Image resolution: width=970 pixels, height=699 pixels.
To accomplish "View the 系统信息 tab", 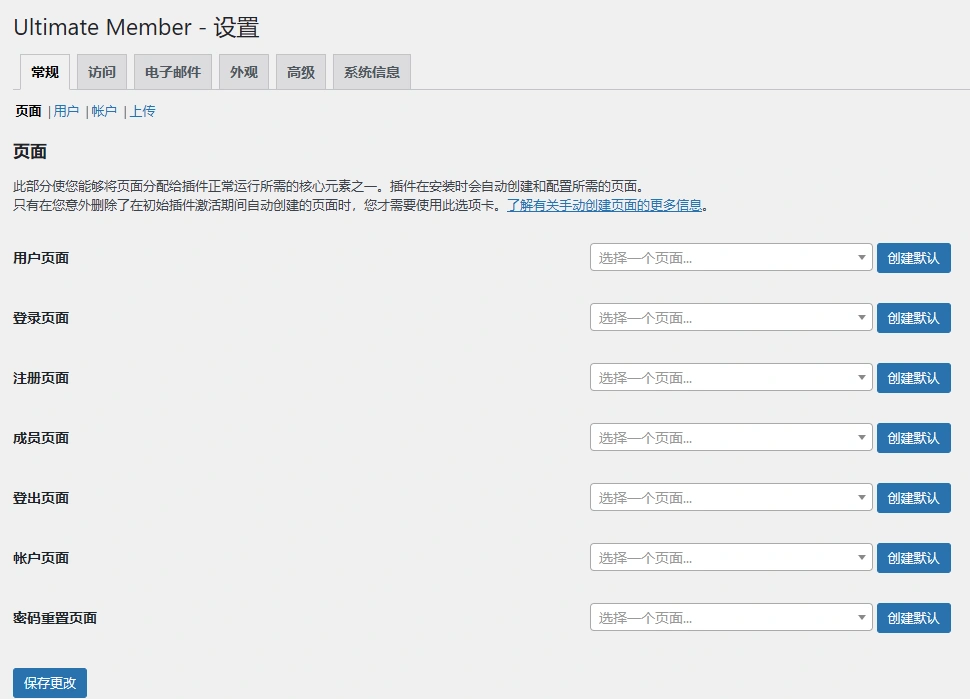I will (371, 71).
